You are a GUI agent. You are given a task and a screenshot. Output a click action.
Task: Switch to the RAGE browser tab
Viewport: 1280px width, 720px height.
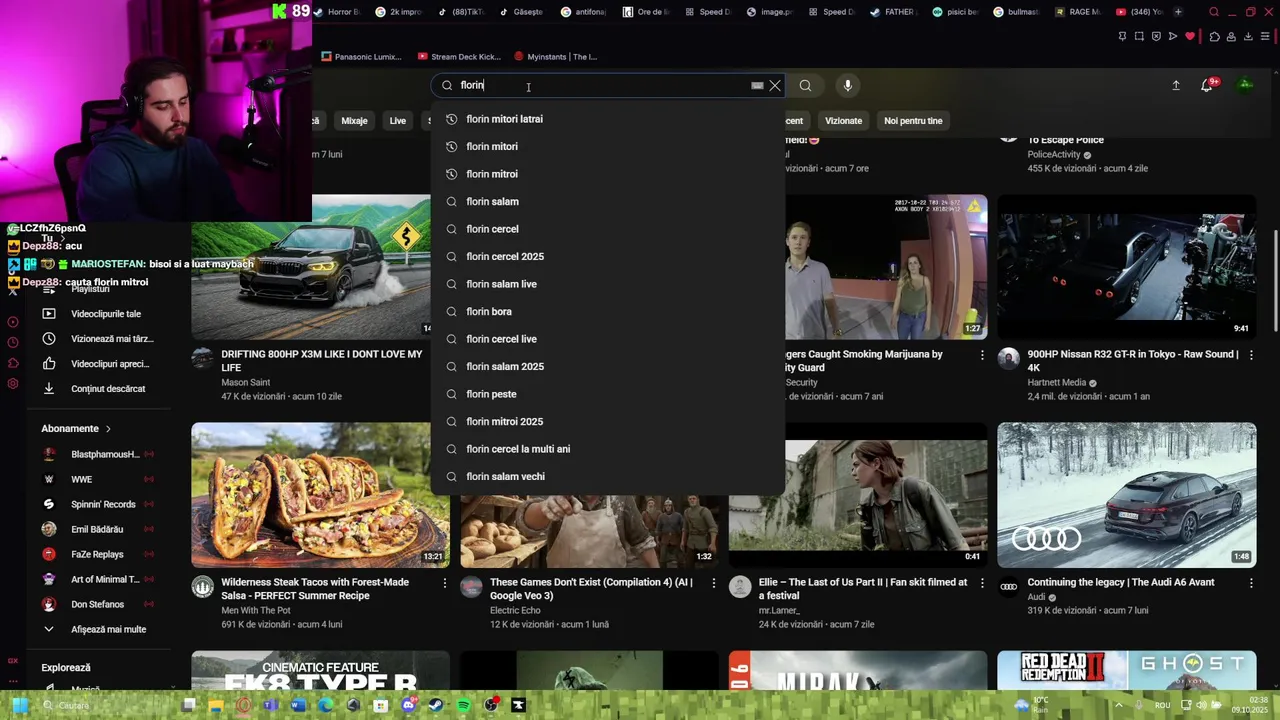point(1078,12)
